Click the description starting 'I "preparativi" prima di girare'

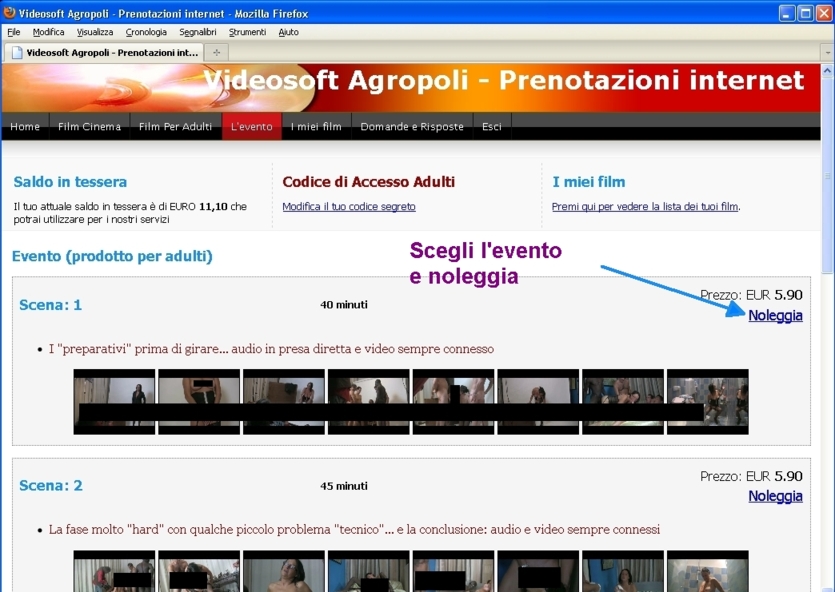(272, 349)
